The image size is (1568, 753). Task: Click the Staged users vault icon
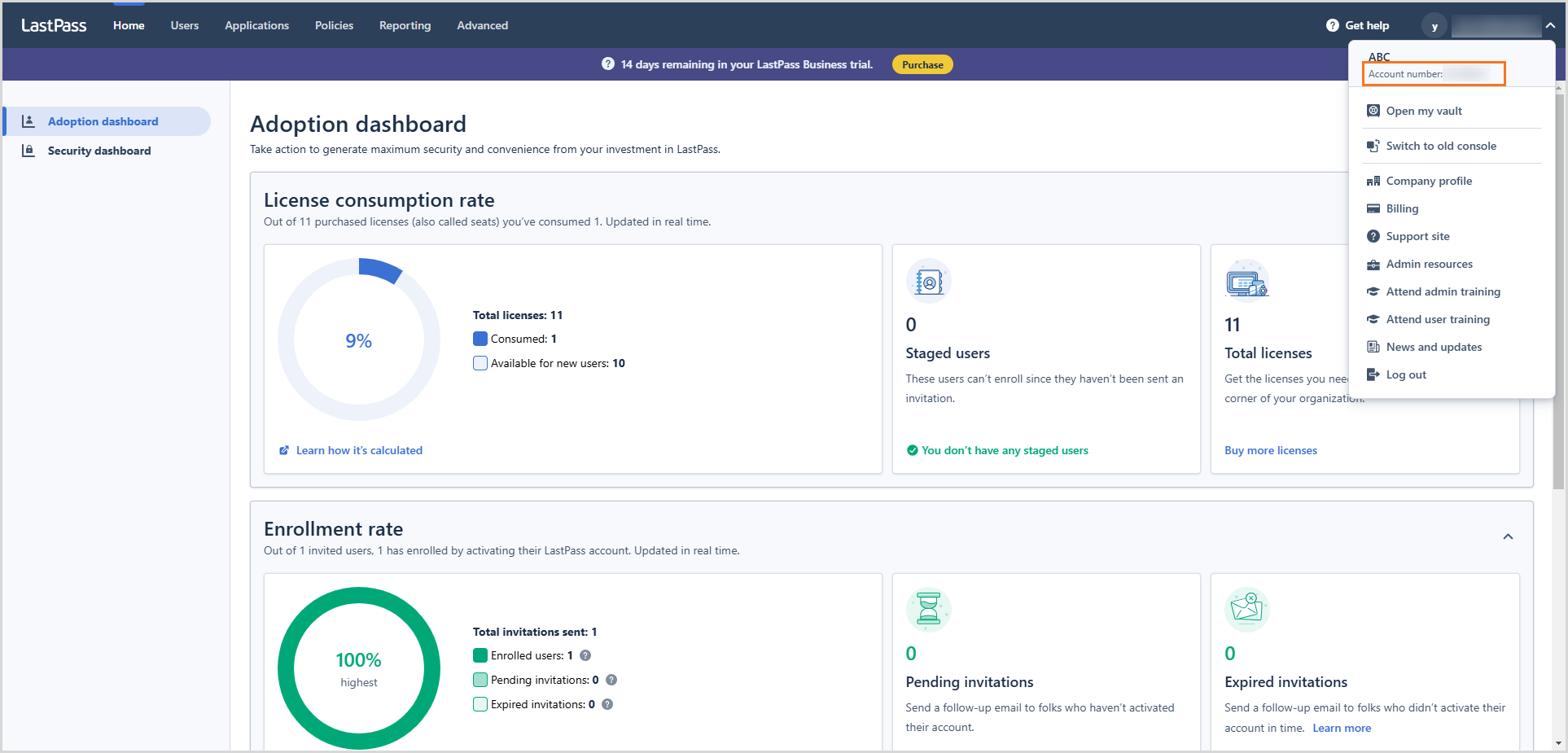929,282
